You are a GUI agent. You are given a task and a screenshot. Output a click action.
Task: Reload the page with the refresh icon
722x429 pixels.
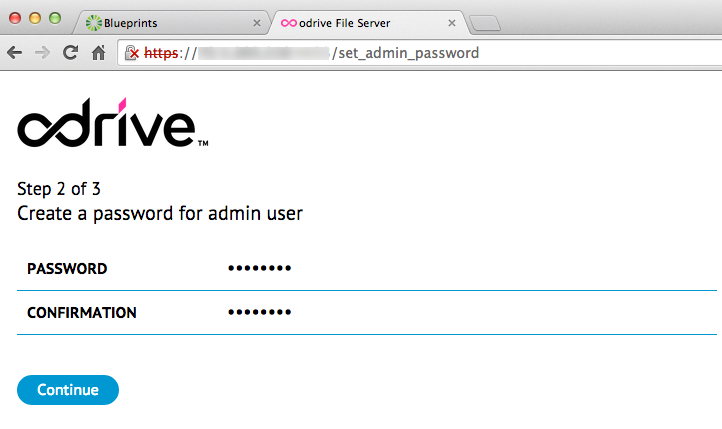tap(70, 53)
